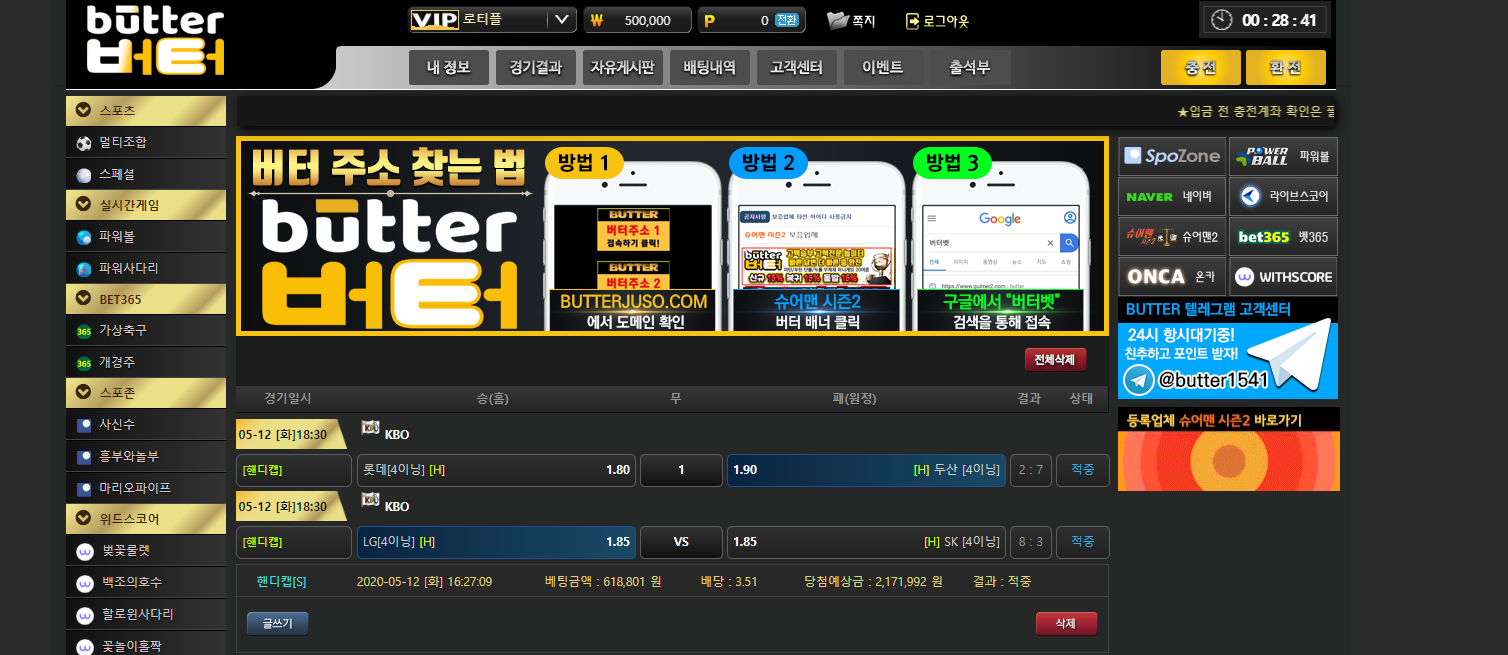Click the SpoZone partner link
1508x655 pixels.
pyautogui.click(x=1171, y=156)
